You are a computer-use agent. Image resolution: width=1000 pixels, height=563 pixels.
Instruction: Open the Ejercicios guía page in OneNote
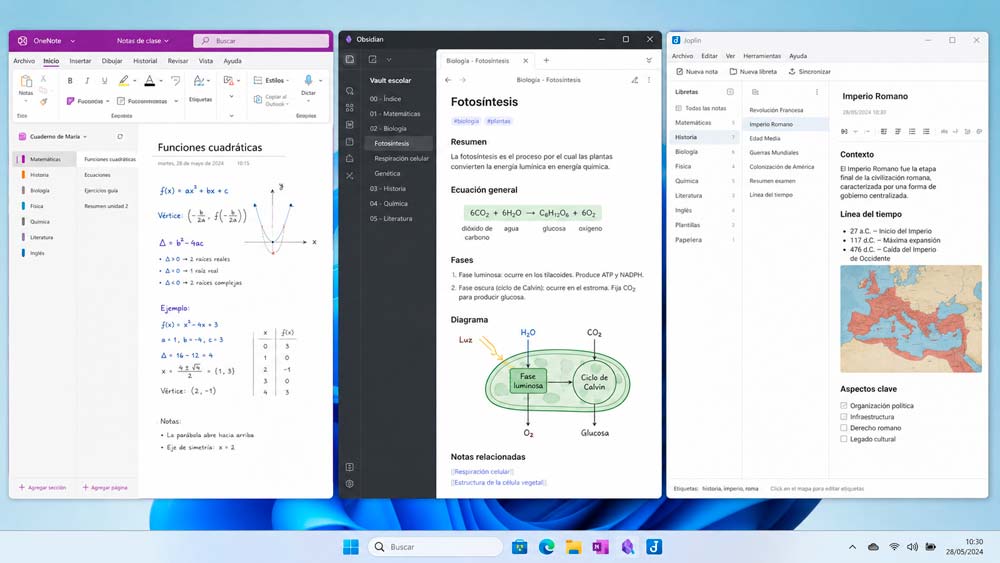pyautogui.click(x=101, y=191)
